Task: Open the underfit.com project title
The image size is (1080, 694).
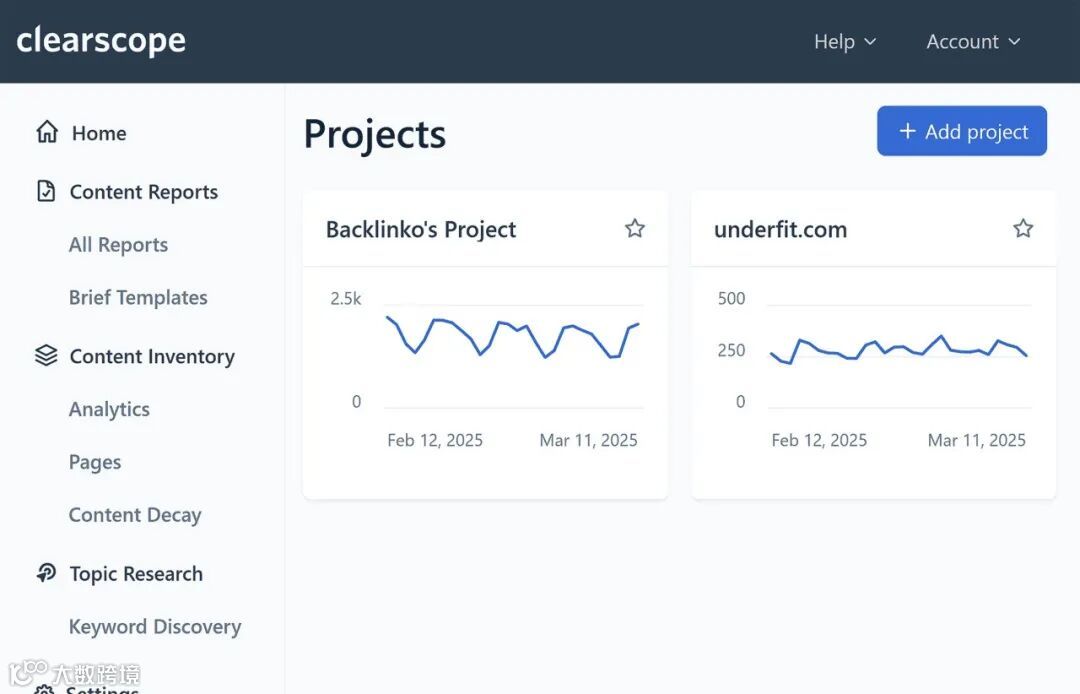Action: tap(780, 230)
